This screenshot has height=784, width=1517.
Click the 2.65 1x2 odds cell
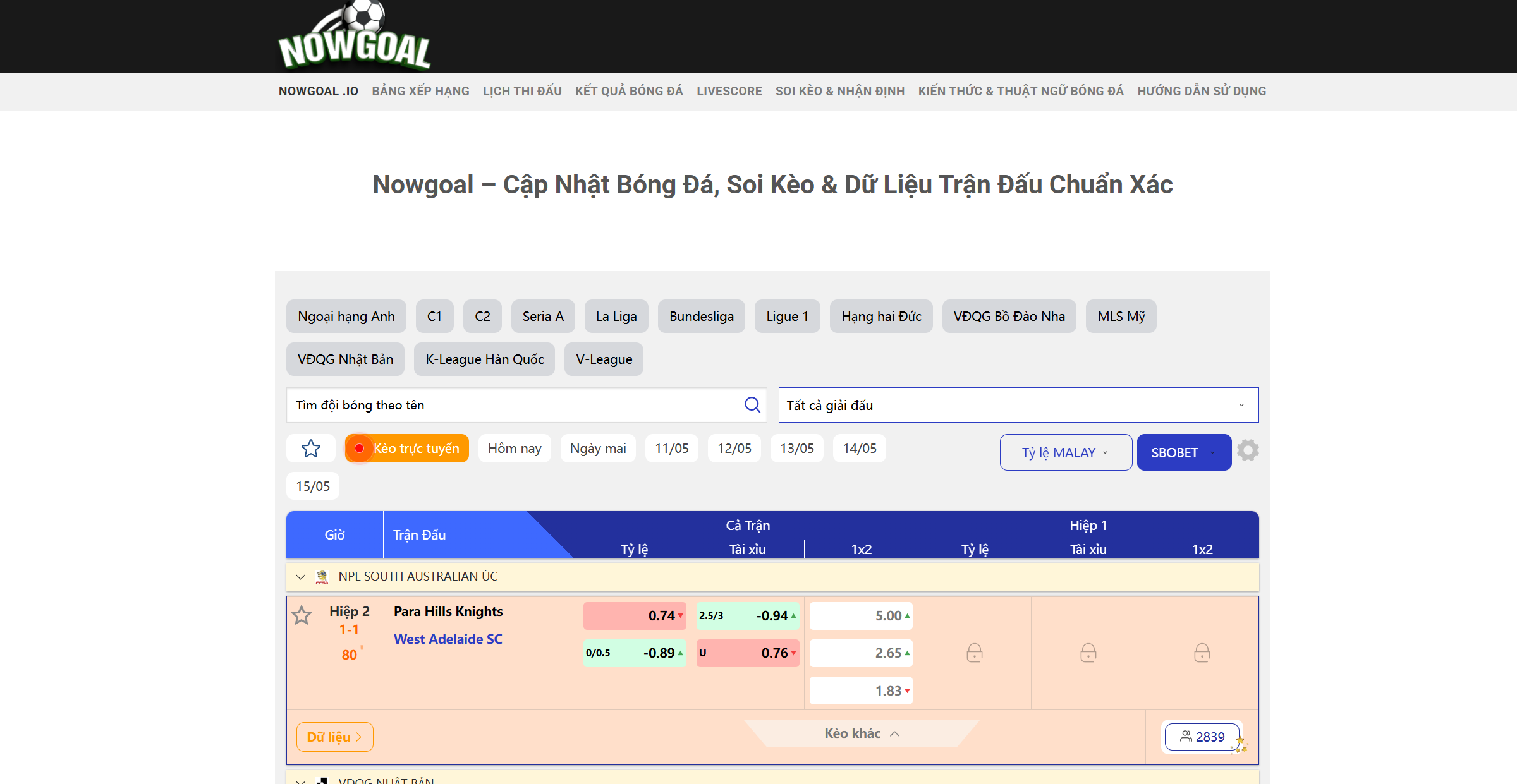(861, 653)
